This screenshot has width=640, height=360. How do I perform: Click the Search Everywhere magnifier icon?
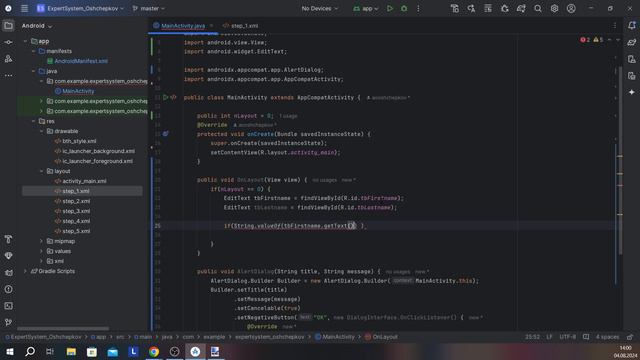[x=538, y=8]
